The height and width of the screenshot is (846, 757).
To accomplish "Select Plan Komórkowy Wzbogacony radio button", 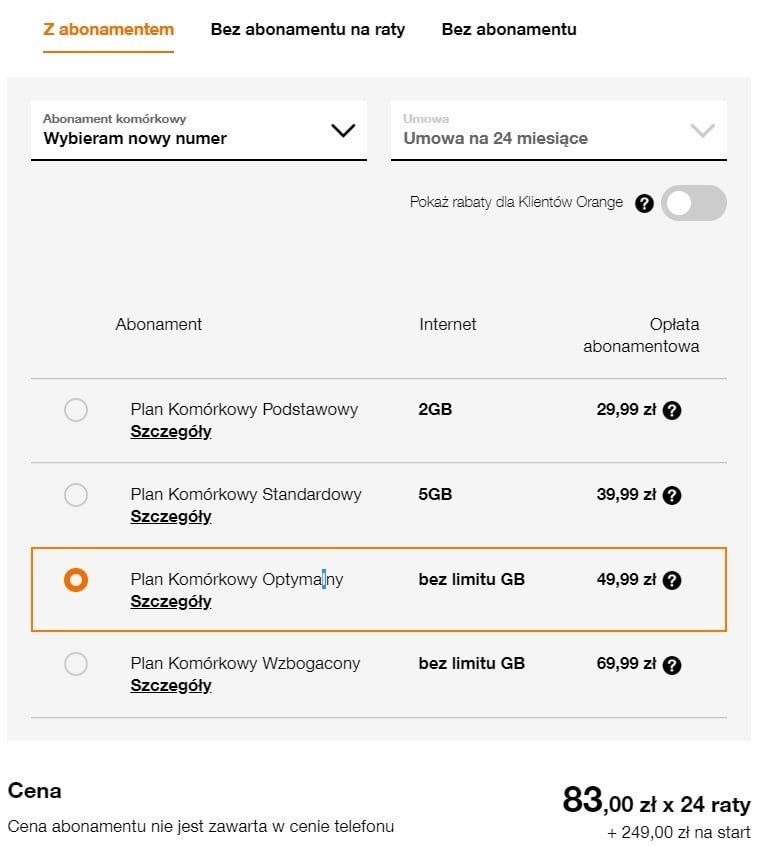I will [76, 664].
